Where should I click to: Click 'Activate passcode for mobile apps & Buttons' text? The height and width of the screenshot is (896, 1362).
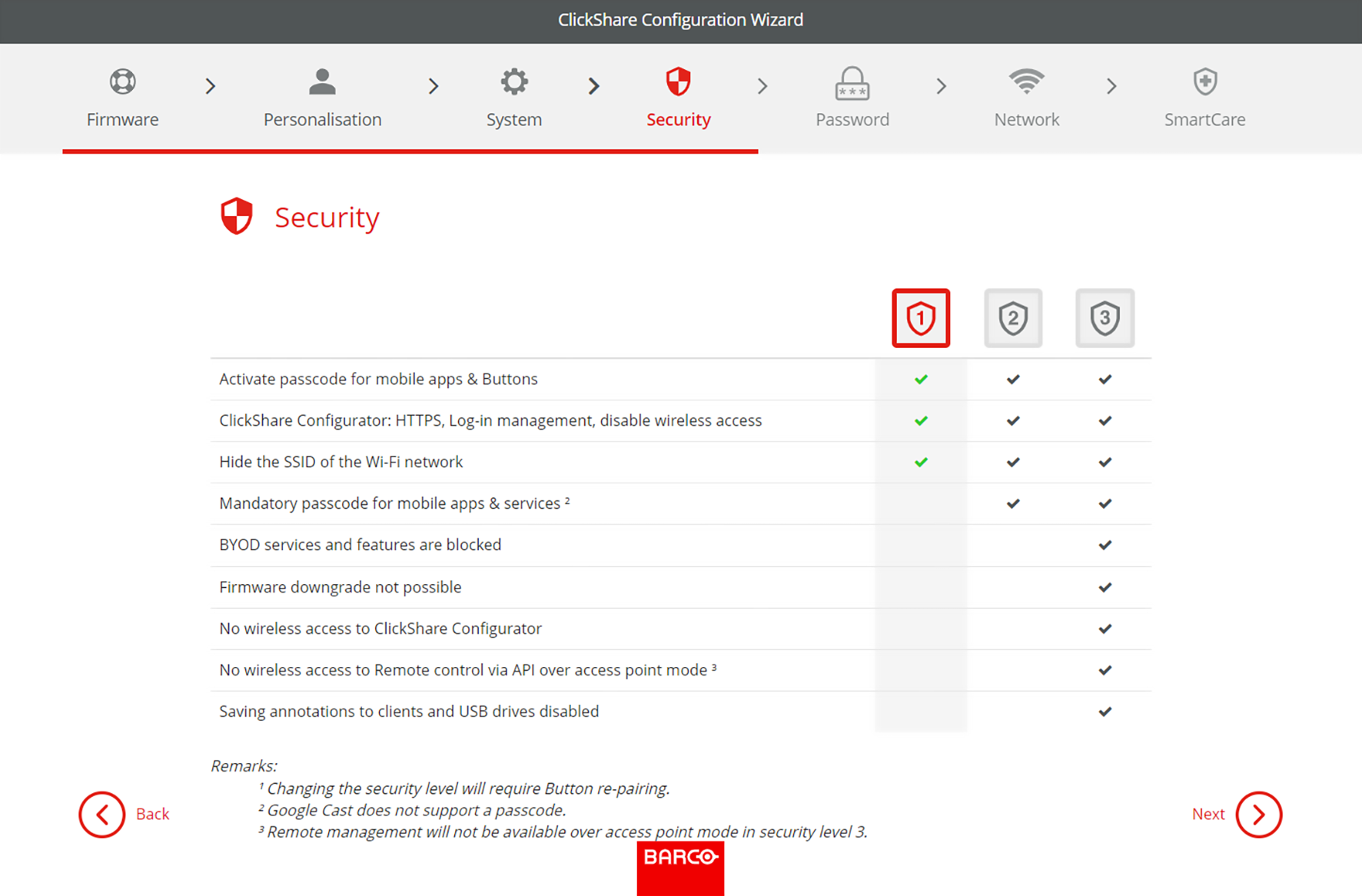pos(378,379)
